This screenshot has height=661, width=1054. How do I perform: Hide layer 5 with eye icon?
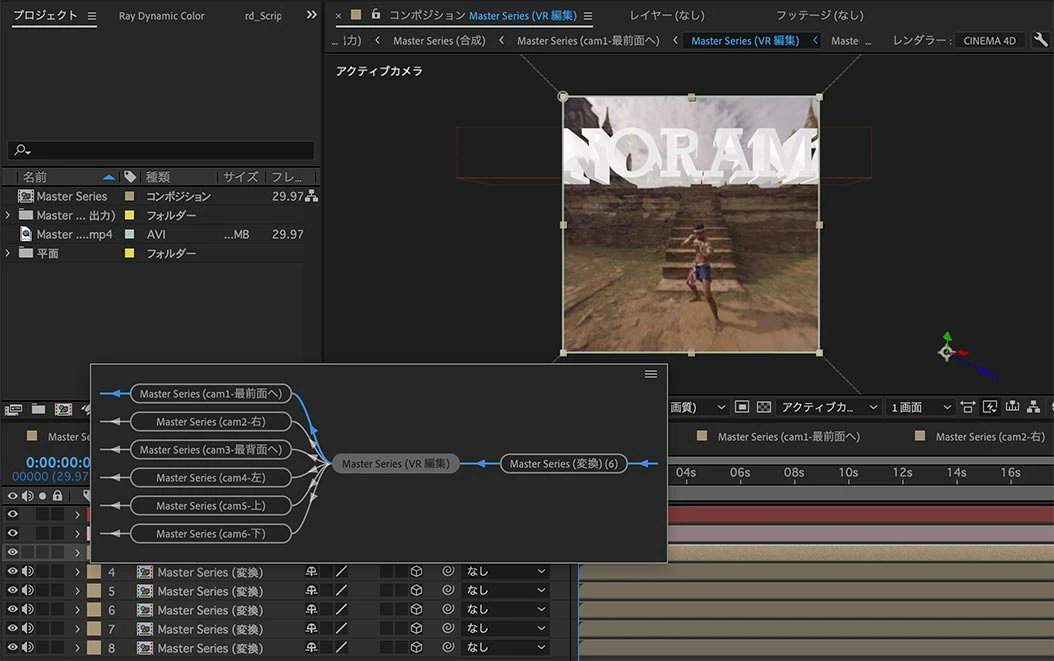coord(12,590)
